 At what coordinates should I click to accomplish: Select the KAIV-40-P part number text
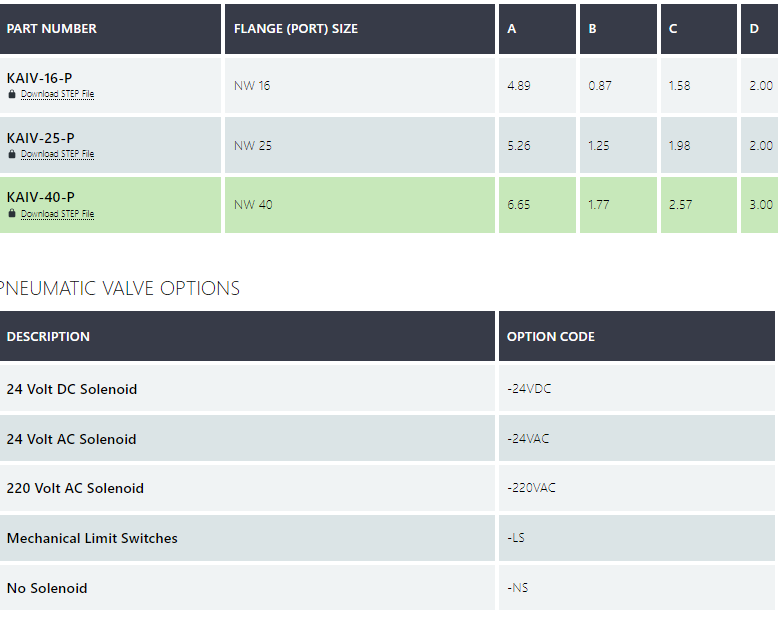tap(41, 197)
